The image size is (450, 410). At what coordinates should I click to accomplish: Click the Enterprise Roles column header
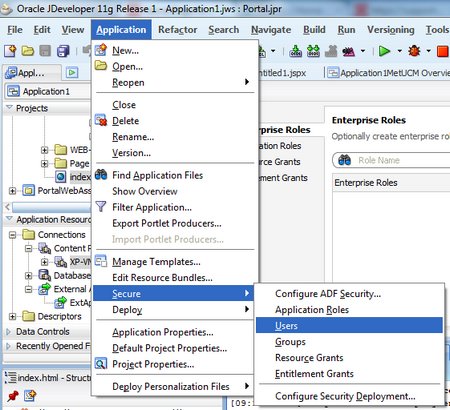pyautogui.click(x=391, y=183)
